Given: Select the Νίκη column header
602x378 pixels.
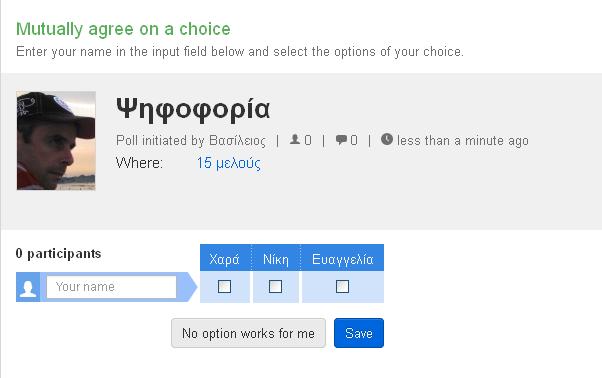Looking at the screenshot, I should click(x=276, y=258).
